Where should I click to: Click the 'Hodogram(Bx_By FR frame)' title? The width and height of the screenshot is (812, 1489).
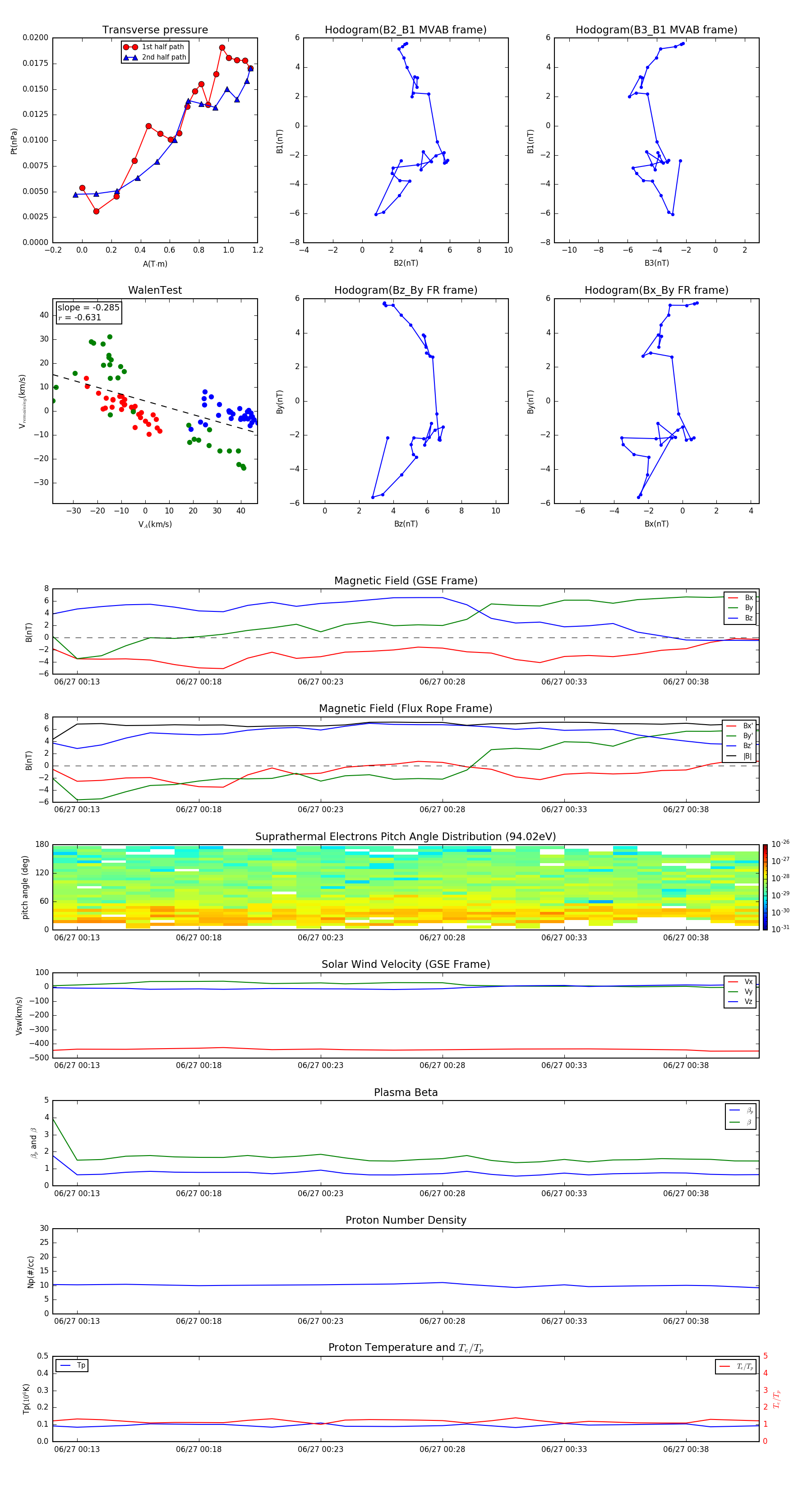pyautogui.click(x=656, y=290)
